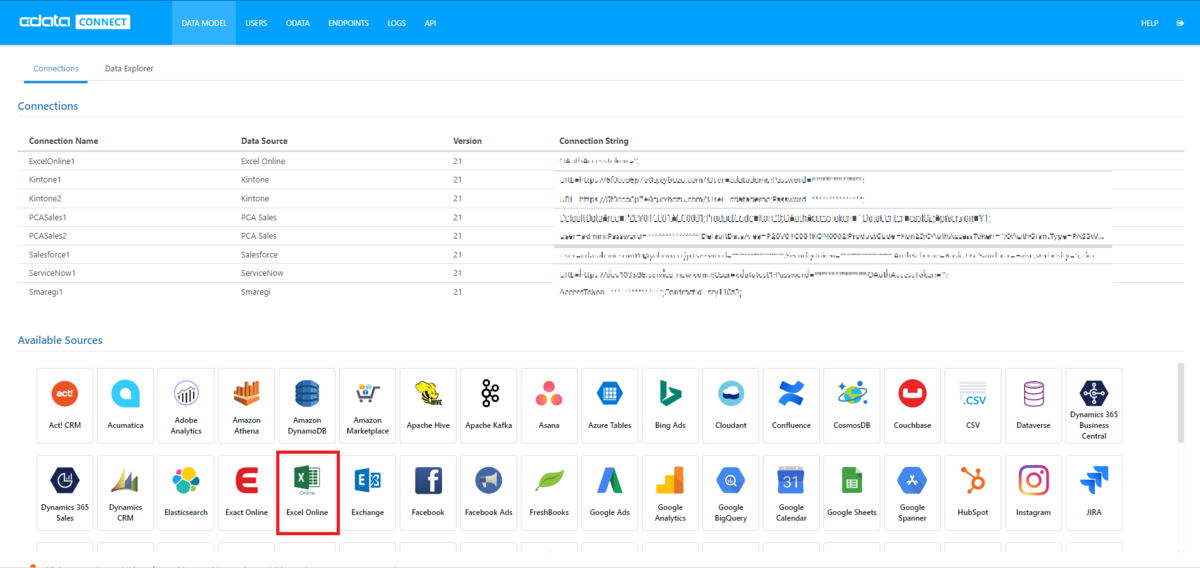Image resolution: width=1200 pixels, height=568 pixels.
Task: Open the Act! CRM source tile
Action: tap(65, 405)
